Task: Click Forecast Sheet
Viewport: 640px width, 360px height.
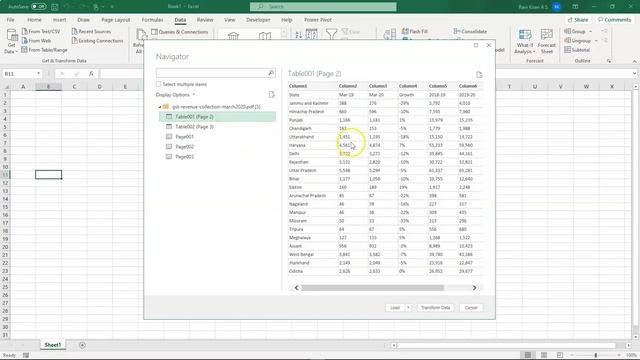Action: click(547, 41)
